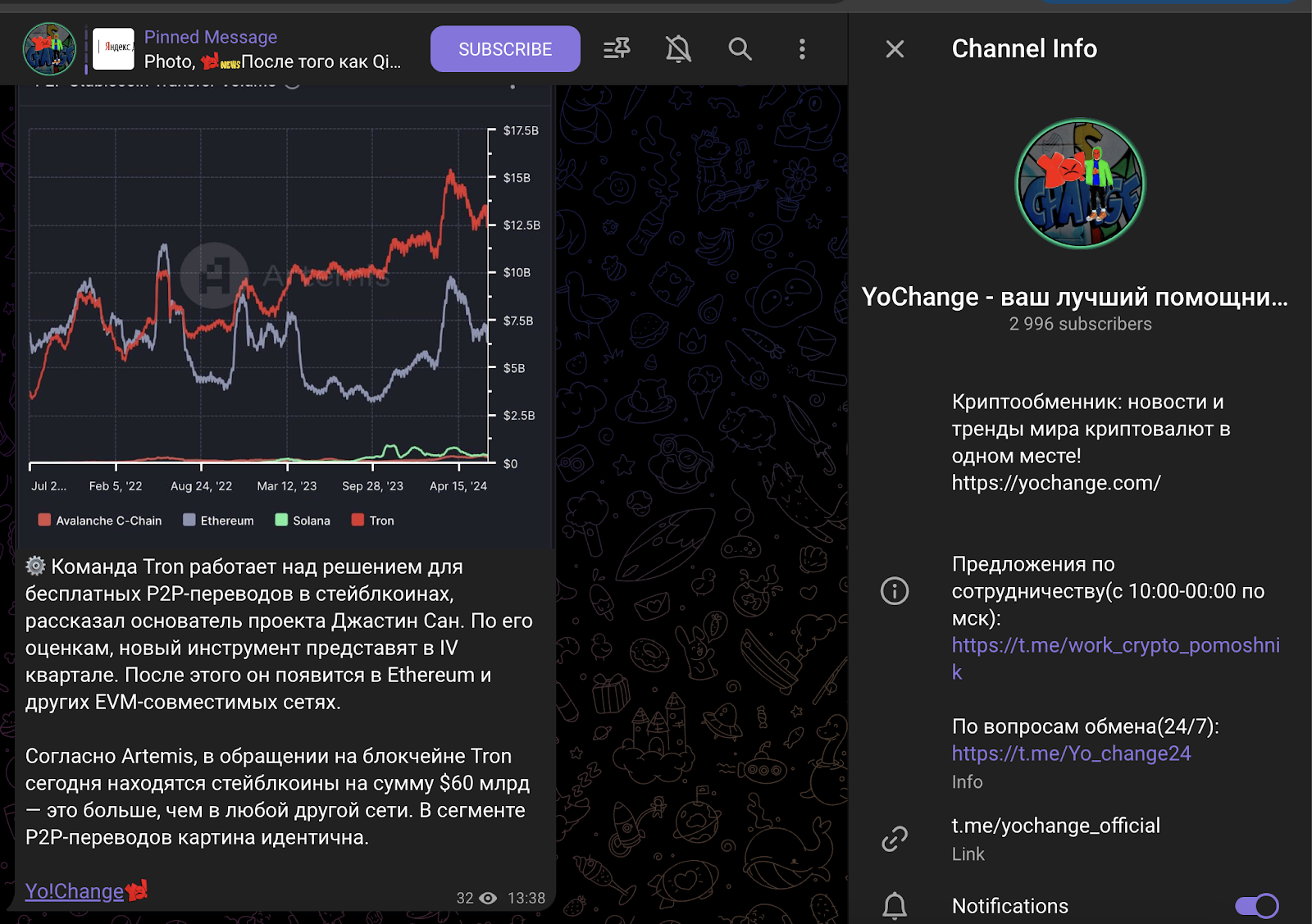Viewport: 1312px width, 924px height.
Task: Open the discussion/boost settings icon in header
Action: tap(617, 49)
